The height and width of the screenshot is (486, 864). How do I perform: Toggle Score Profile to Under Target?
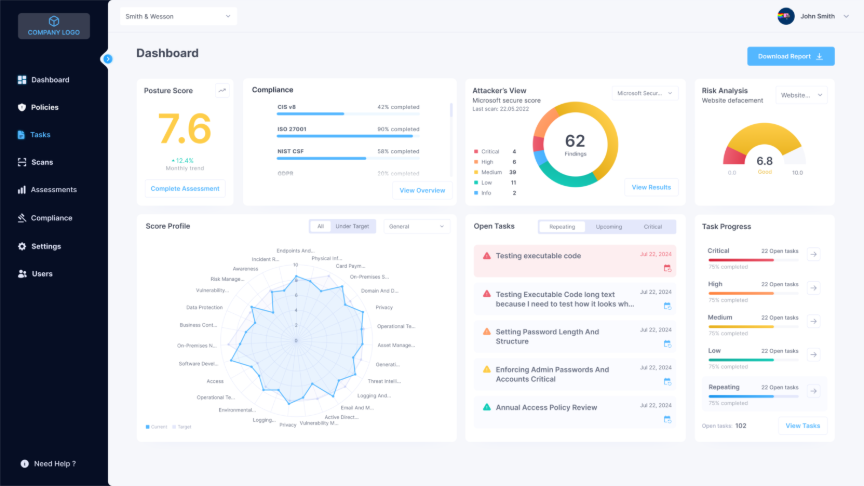351,226
